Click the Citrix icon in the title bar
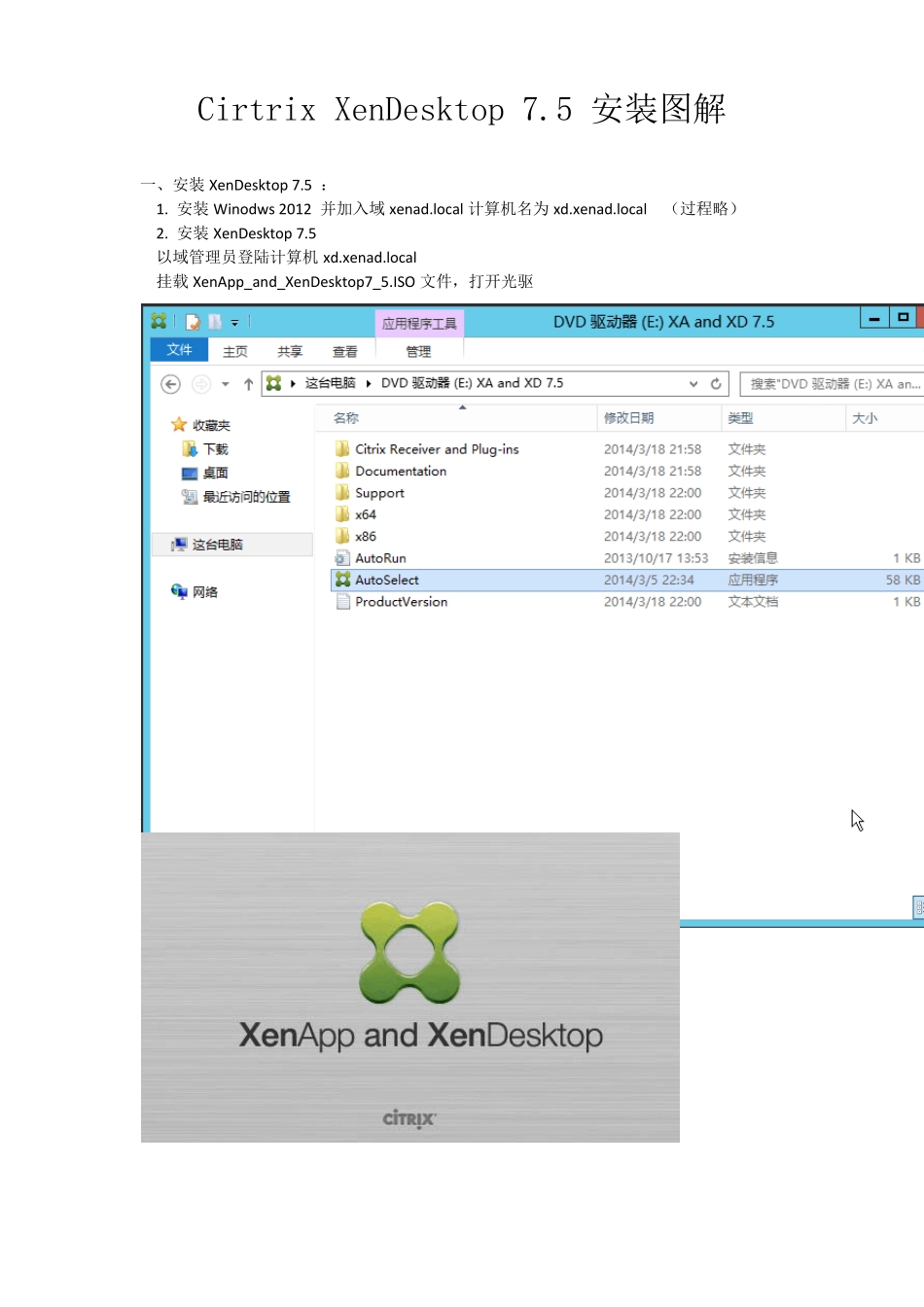This screenshot has height=1307, width=924. pos(159,321)
